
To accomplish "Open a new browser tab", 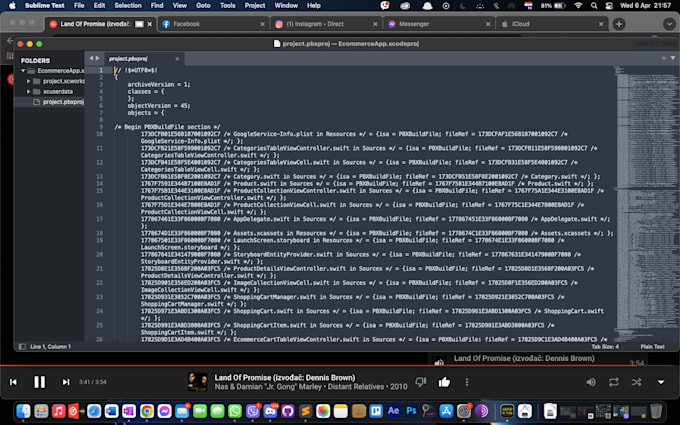I will click(619, 24).
